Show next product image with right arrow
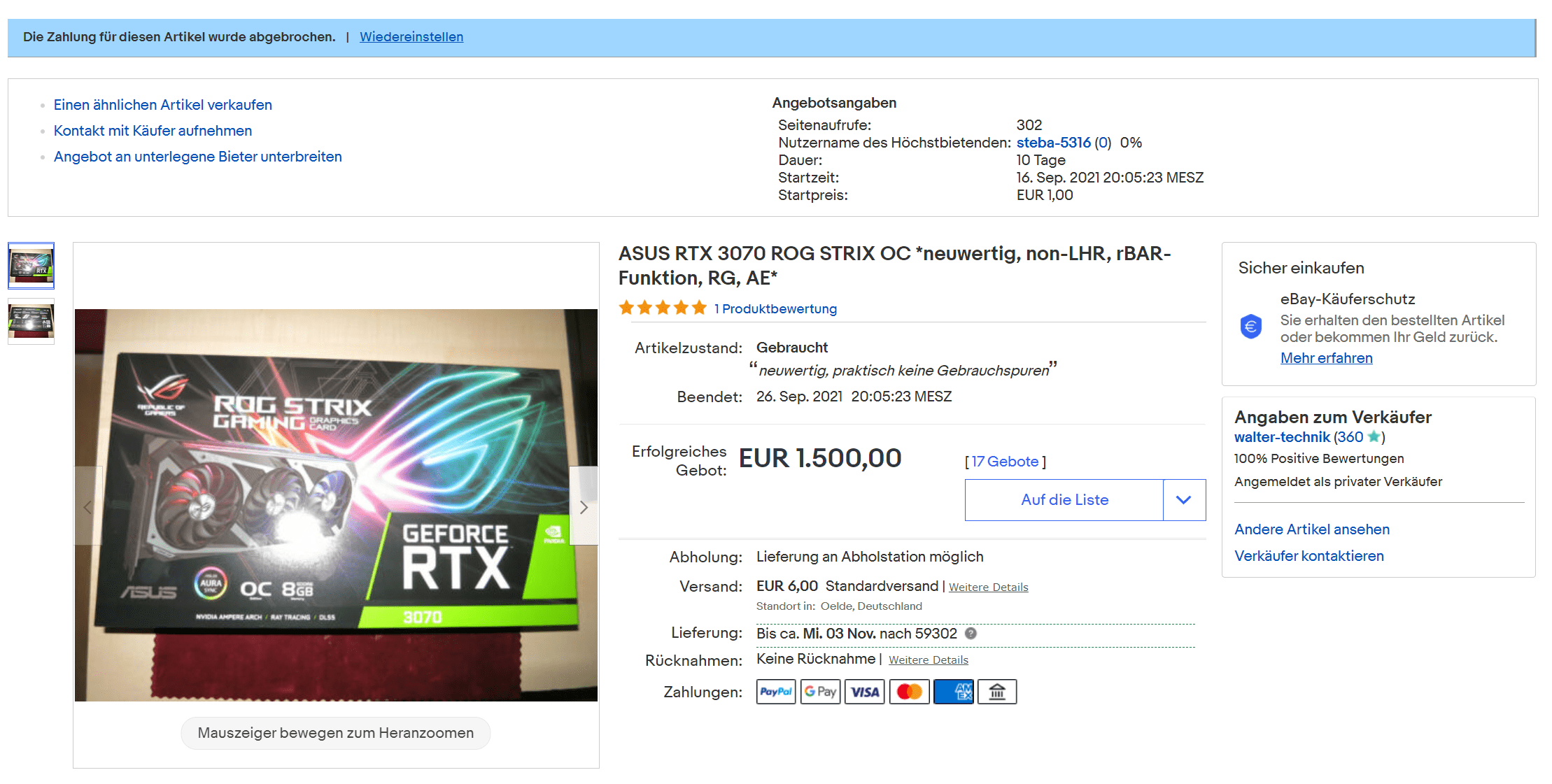Viewport: 1552px width, 784px height. 584,506
